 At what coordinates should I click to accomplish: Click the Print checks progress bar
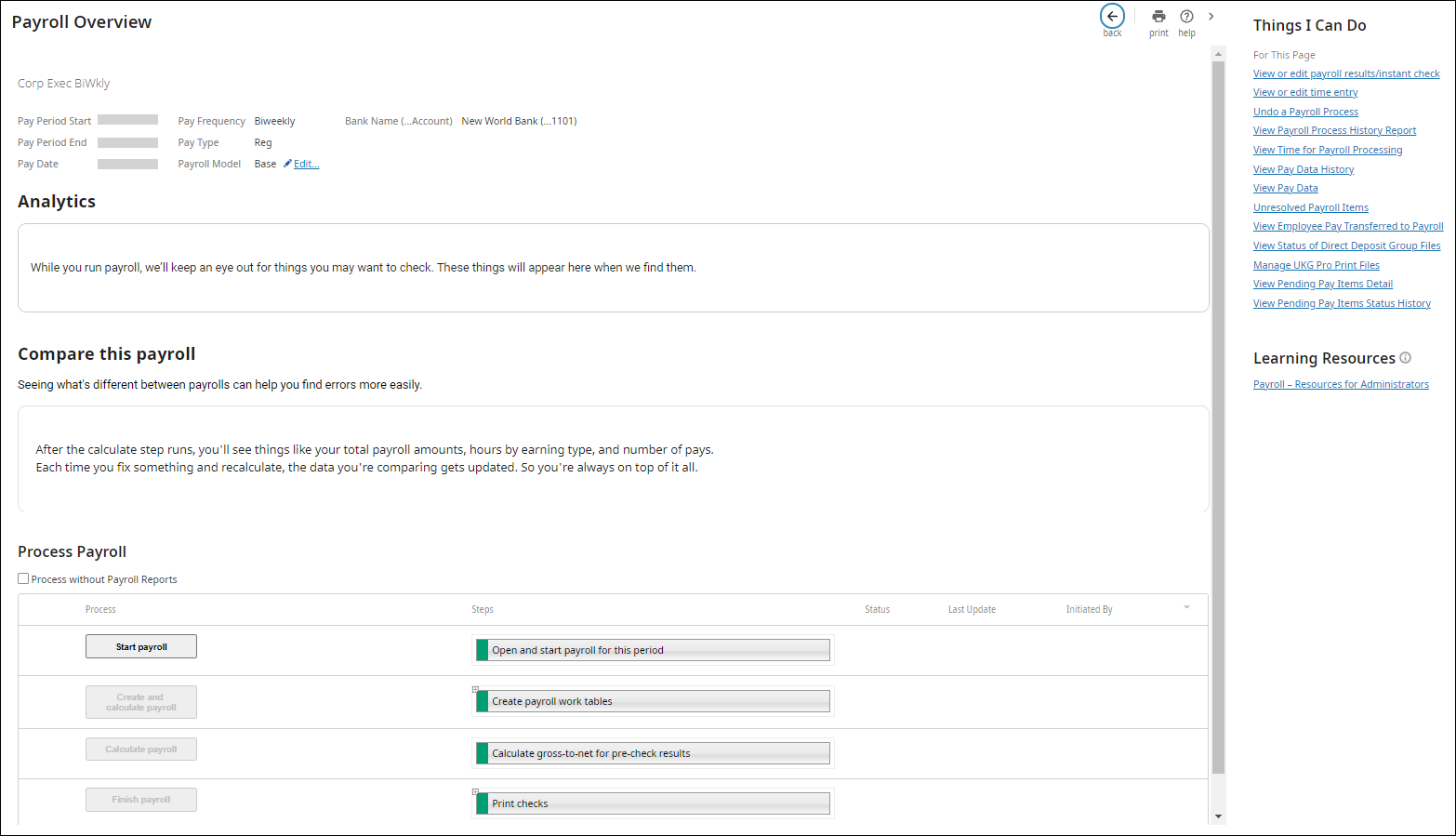click(x=653, y=803)
